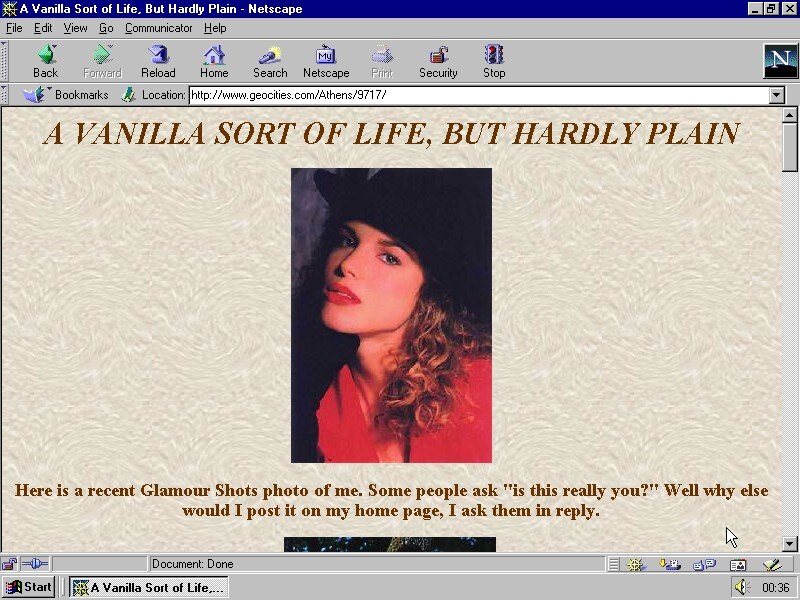Viewport: 800px width, 600px height.
Task: Click the vertical scrollbar thumb
Action: click(x=789, y=147)
